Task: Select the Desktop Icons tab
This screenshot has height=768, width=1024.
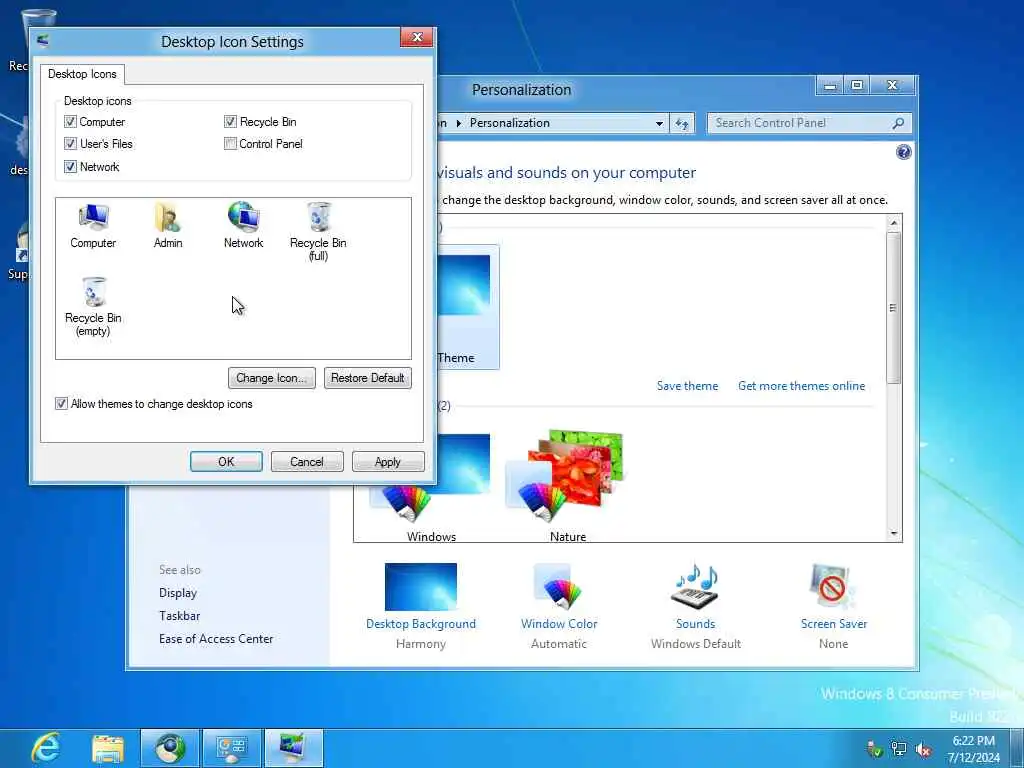Action: pos(82,74)
